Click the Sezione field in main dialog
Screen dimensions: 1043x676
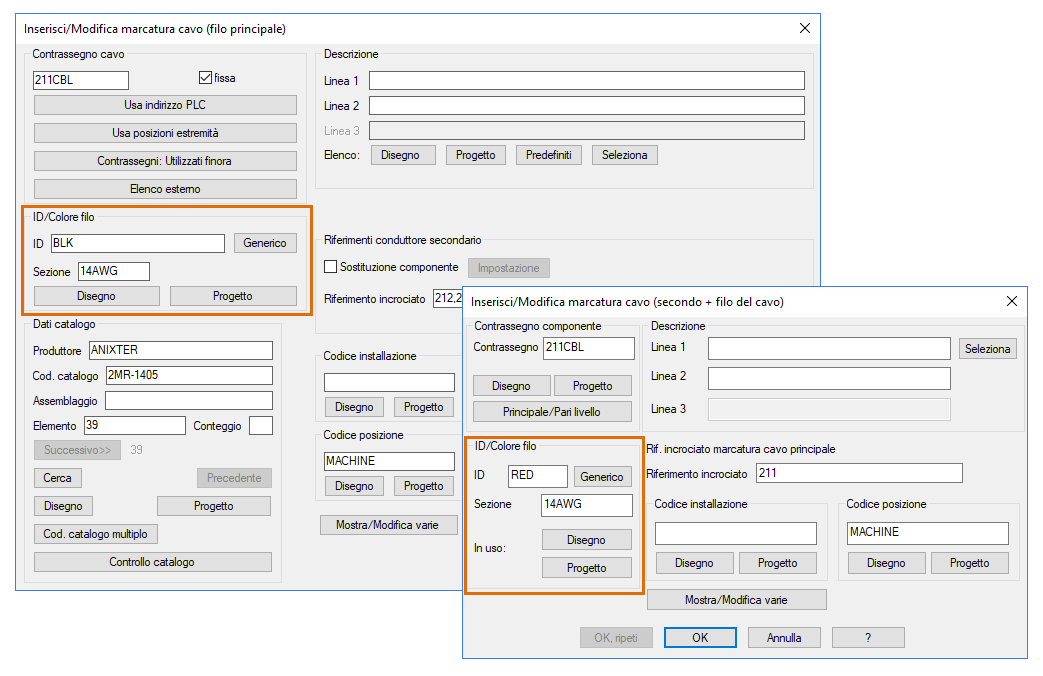[114, 271]
